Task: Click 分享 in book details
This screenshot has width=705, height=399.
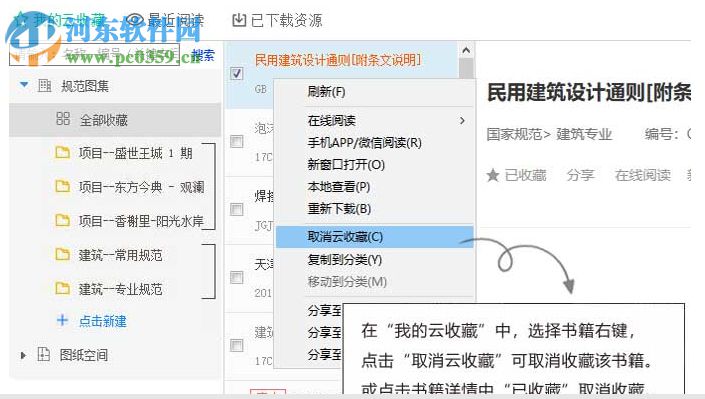Action: (580, 175)
